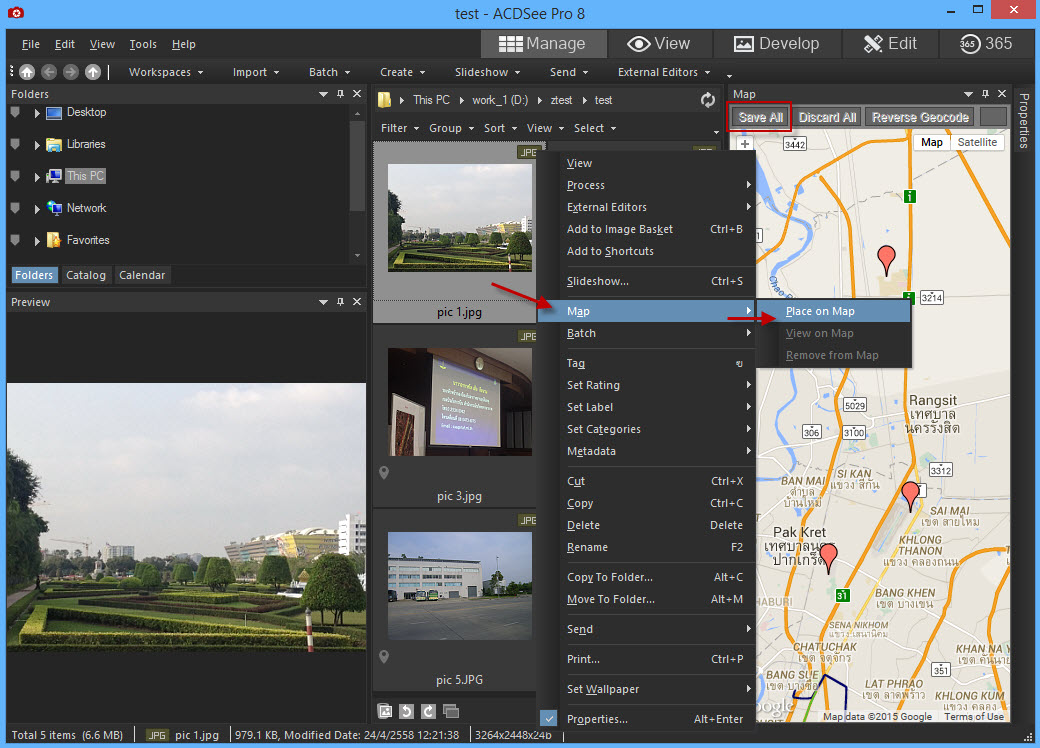Close the Map panel

tap(1002, 94)
